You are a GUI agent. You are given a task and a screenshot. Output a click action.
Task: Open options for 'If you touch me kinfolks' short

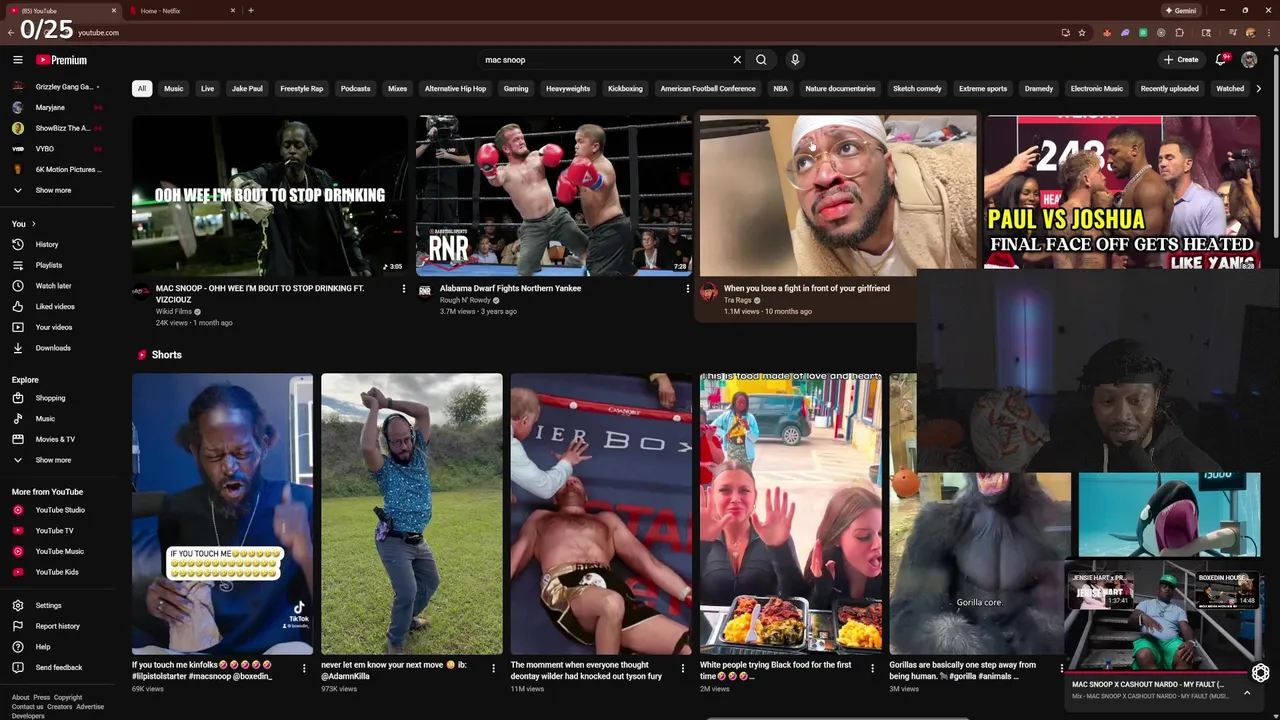point(304,668)
